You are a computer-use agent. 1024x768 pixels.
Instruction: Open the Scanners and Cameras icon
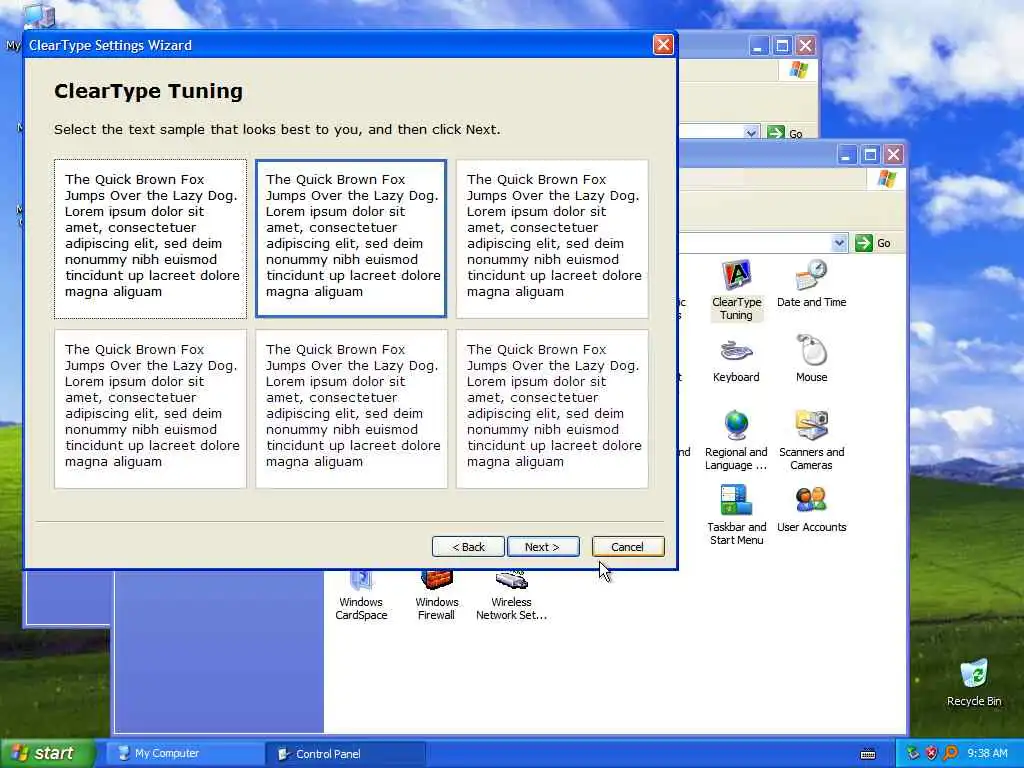(811, 440)
